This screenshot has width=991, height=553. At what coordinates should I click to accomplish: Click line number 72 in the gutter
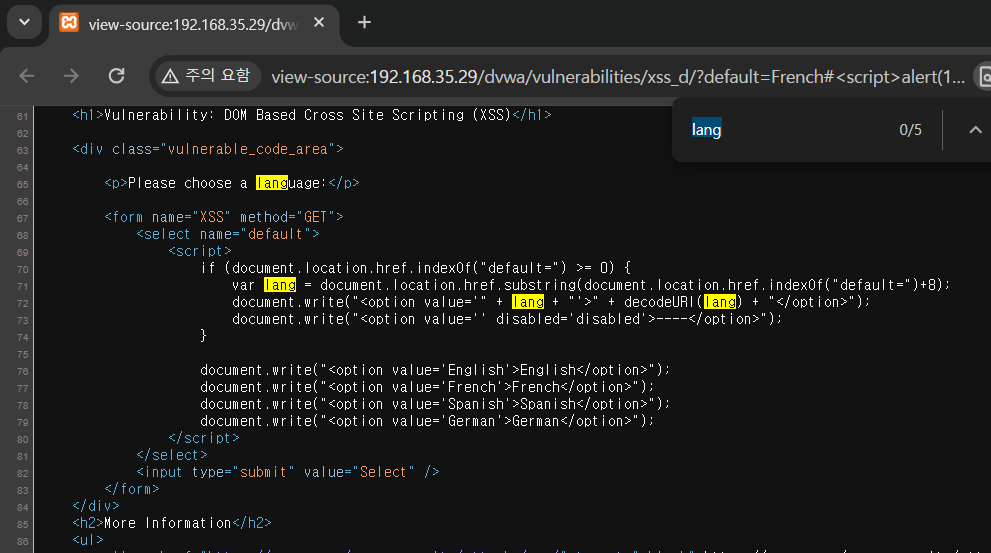click(22, 303)
